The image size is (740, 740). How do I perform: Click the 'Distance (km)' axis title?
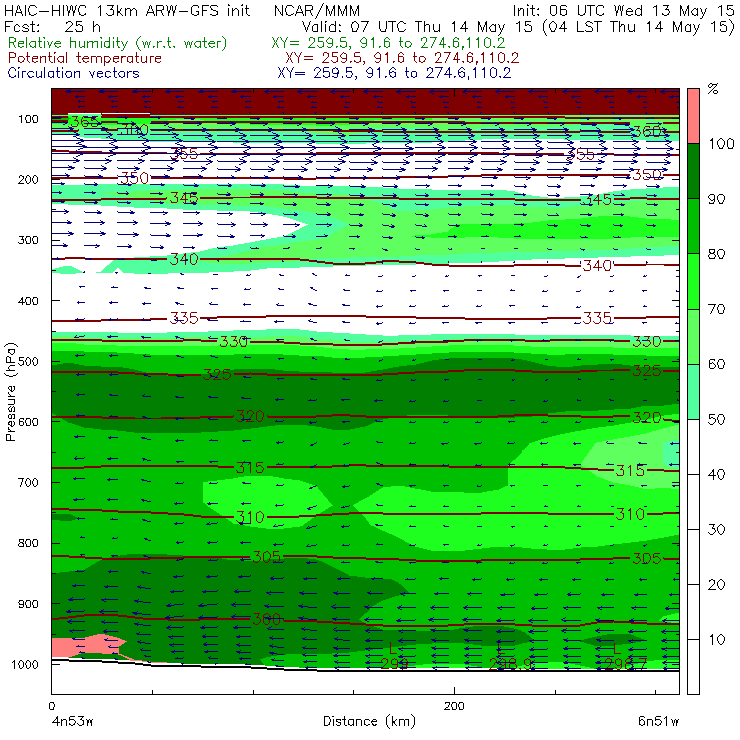tap(369, 721)
